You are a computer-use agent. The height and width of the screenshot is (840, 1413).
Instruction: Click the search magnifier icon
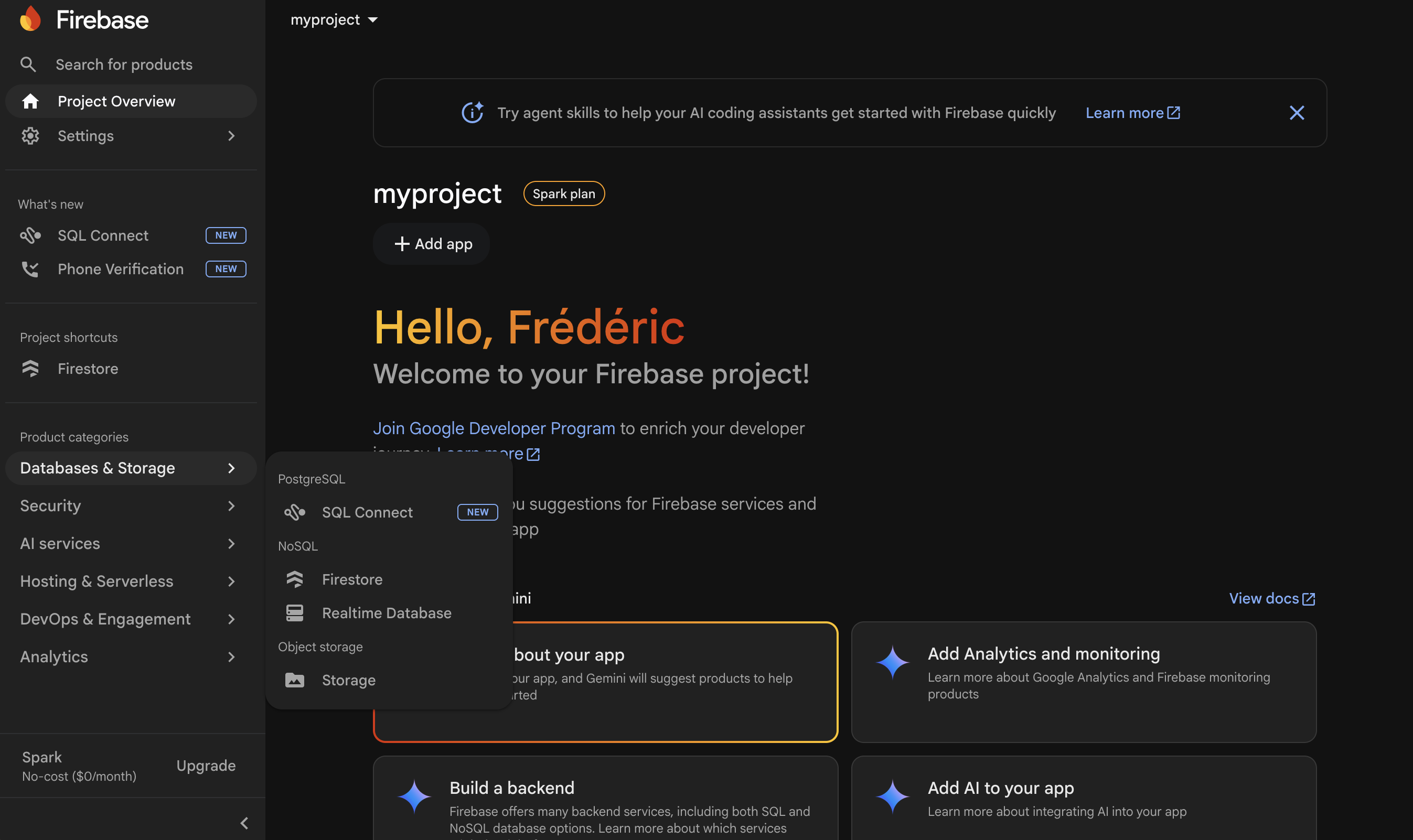[28, 64]
